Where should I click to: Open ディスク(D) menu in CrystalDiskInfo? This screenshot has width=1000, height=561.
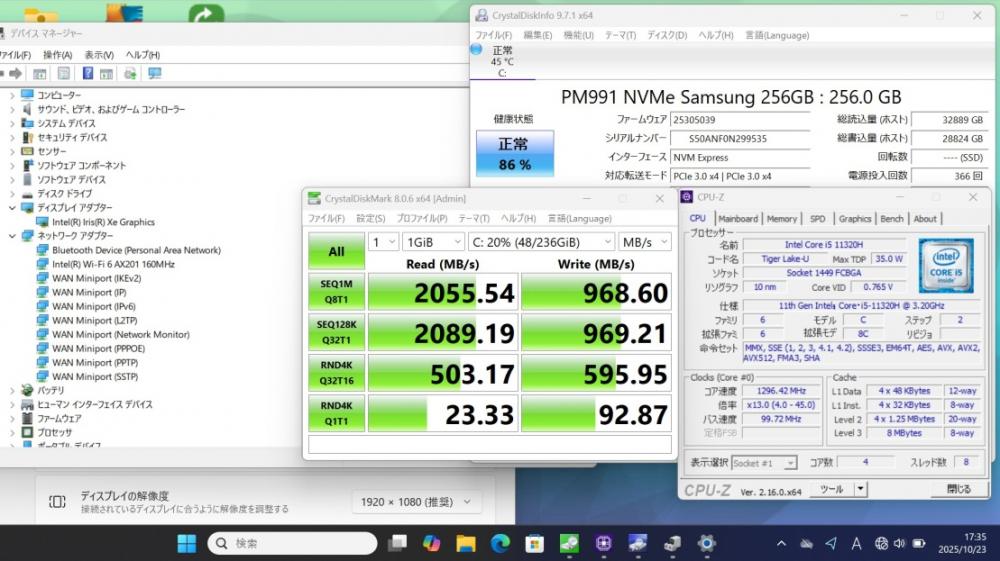click(x=667, y=35)
